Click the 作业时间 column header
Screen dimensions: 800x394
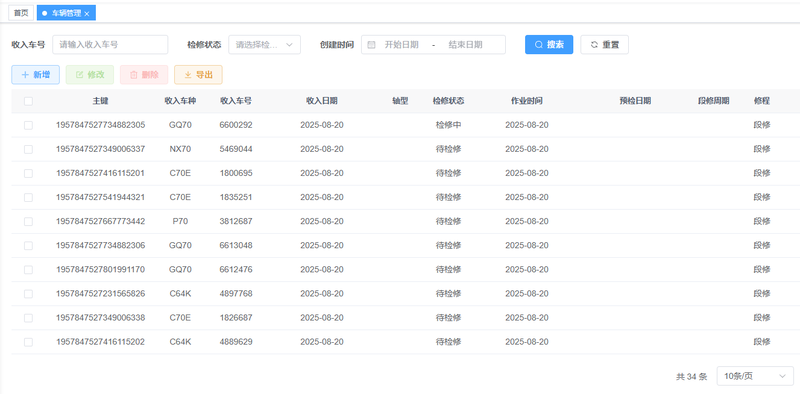(x=527, y=101)
